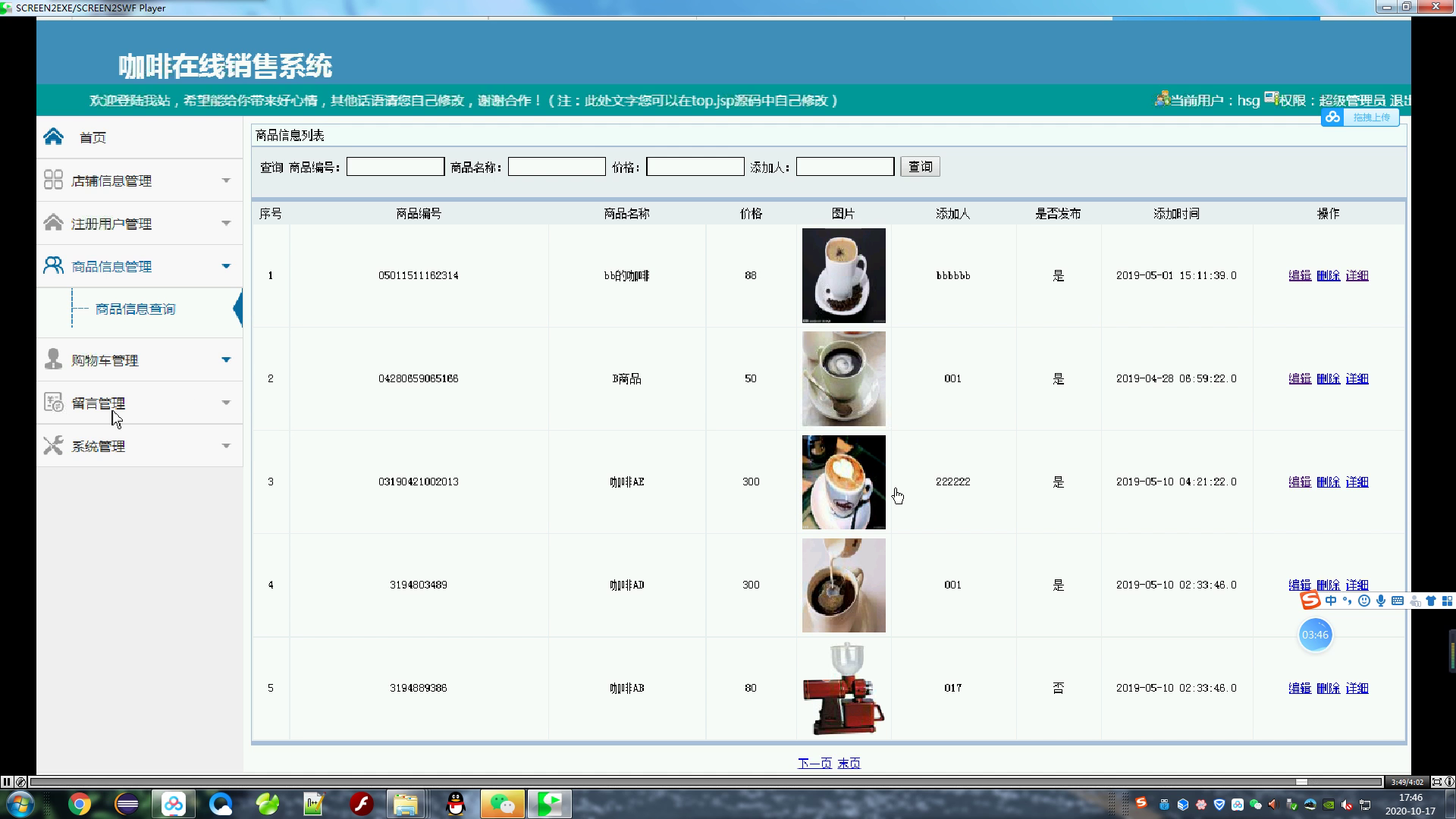Go to 下一页 next page
This screenshot has width=1456, height=819.
814,763
